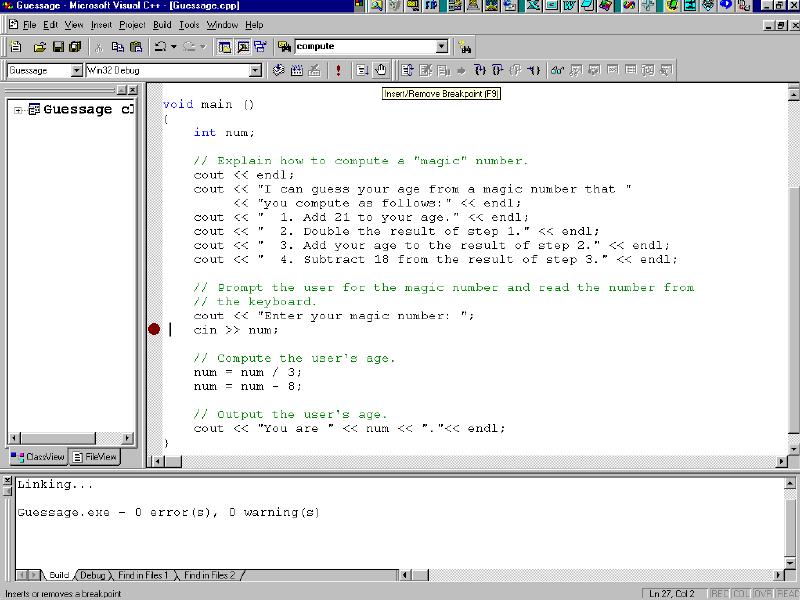Switch to the ClassView tab
This screenshot has width=800, height=600.
pos(38,457)
